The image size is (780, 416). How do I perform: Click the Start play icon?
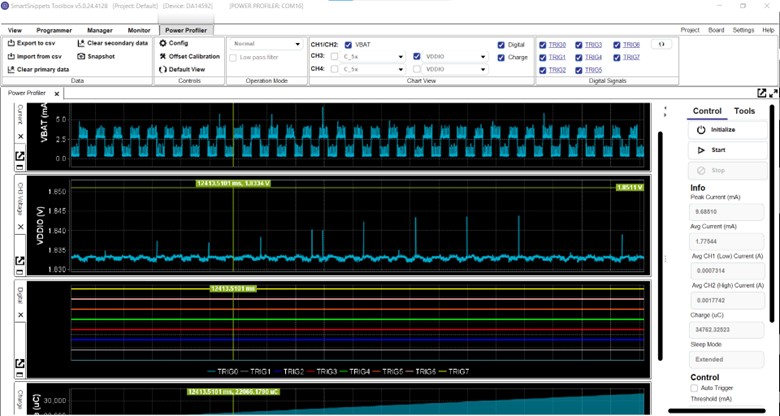click(x=701, y=150)
